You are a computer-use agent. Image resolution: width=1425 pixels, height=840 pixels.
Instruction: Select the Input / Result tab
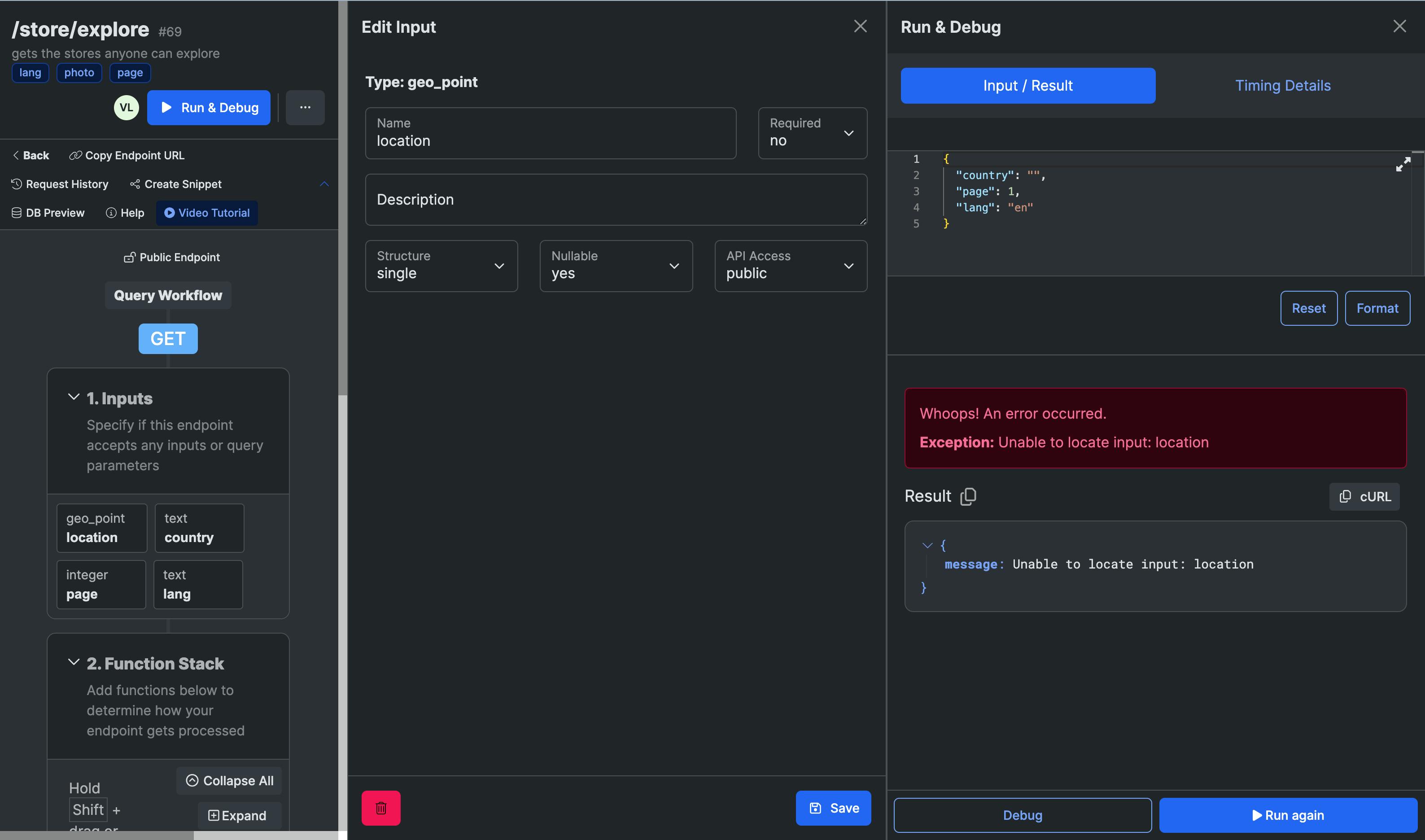(x=1028, y=85)
